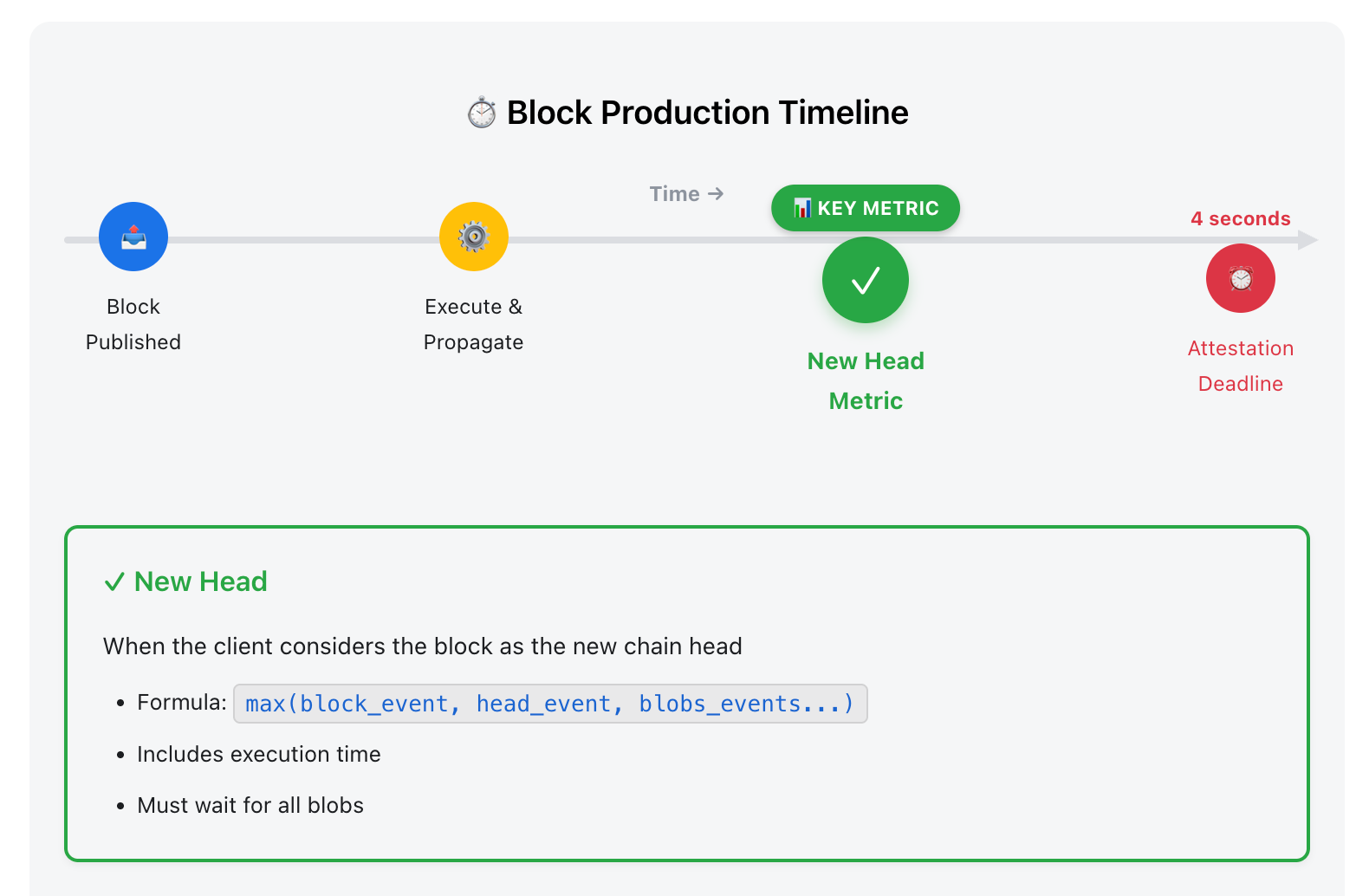Select the blue Block Published circle icon

133,237
